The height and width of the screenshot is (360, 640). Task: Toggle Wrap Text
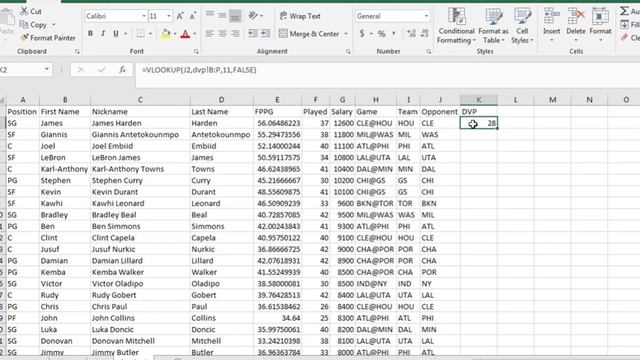(300, 16)
